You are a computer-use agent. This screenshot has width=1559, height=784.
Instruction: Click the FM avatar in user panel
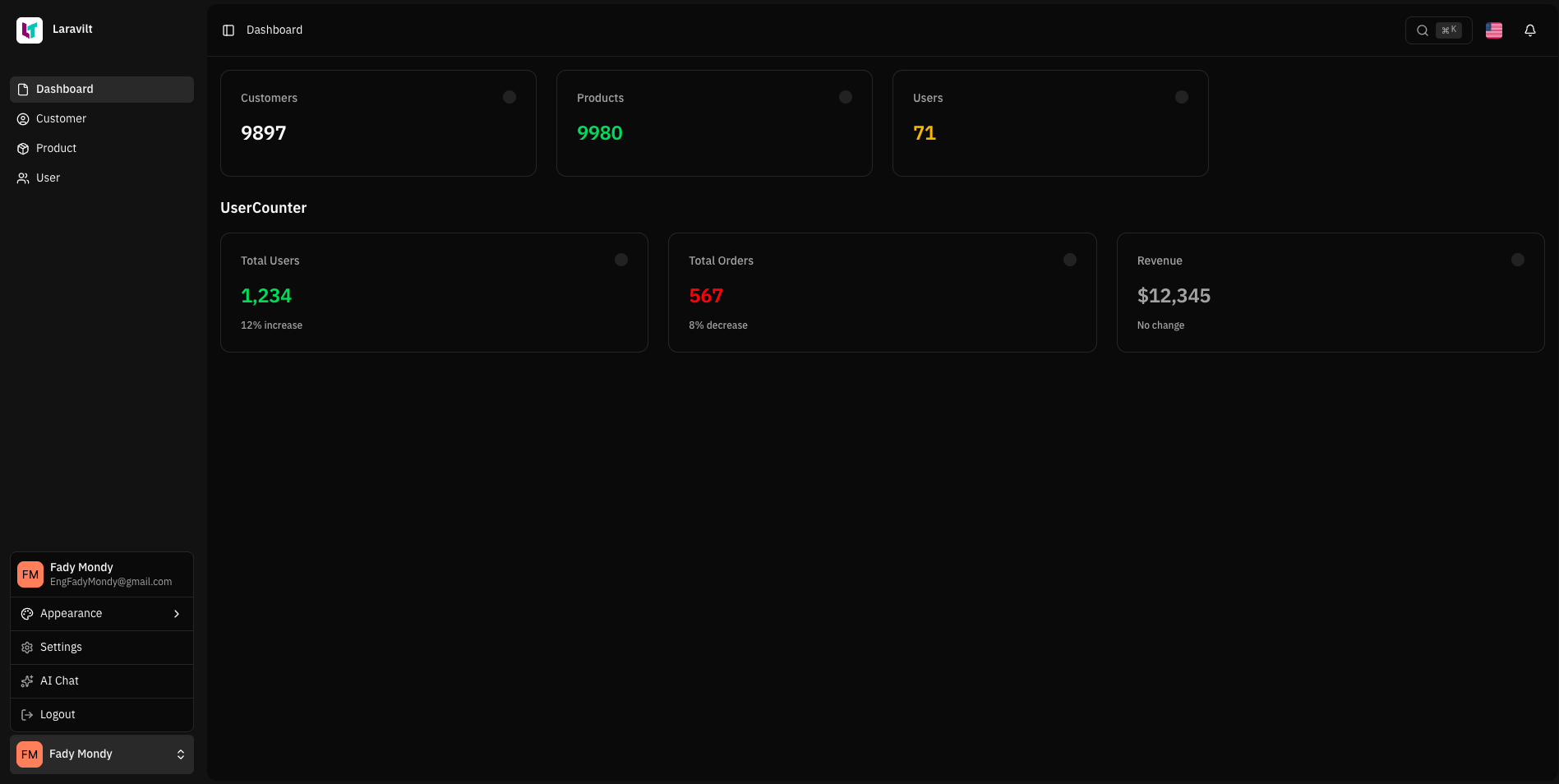coord(30,574)
